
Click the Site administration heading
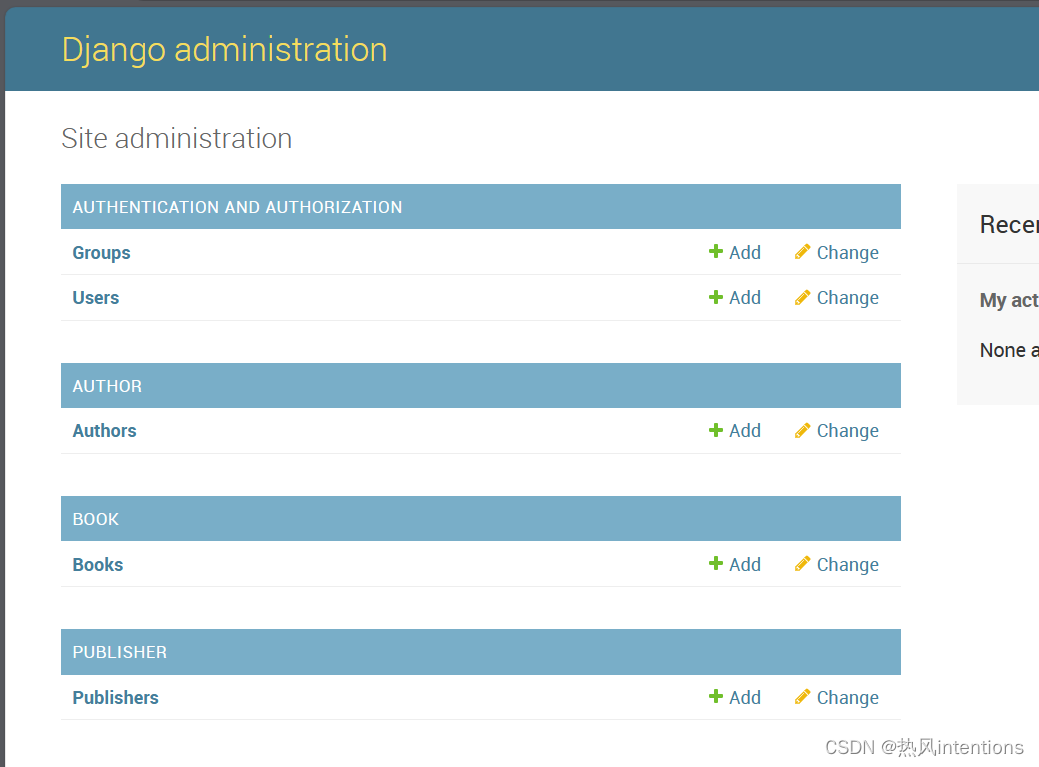[x=176, y=138]
